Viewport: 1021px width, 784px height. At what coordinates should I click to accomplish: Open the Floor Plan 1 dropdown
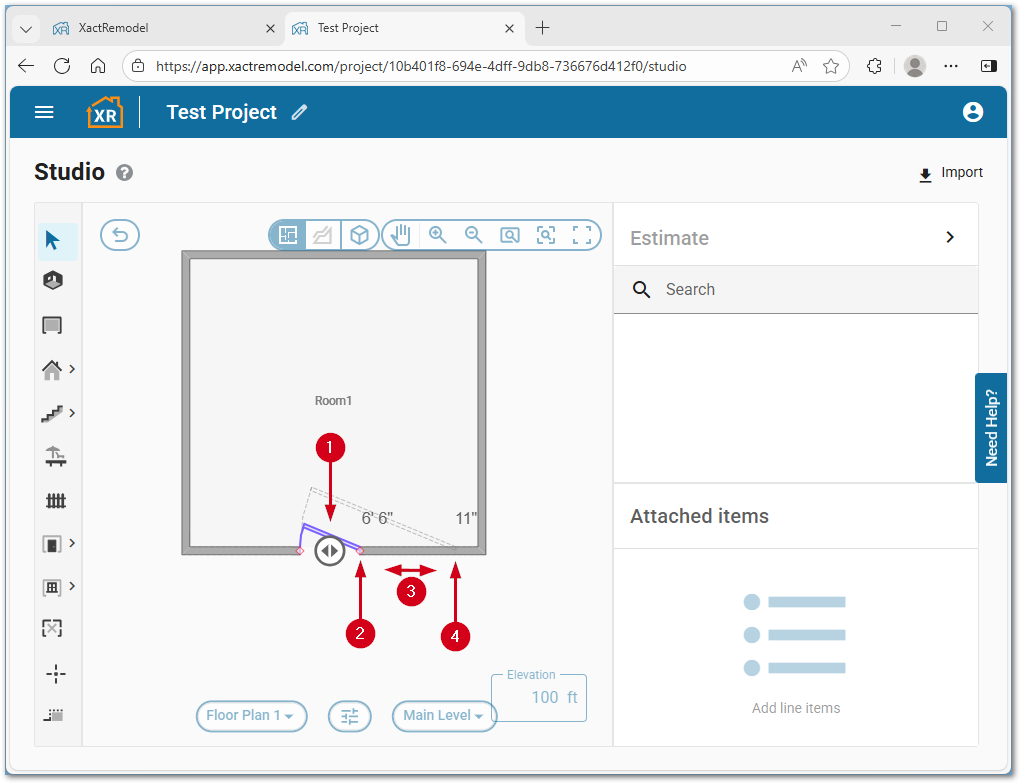point(250,716)
